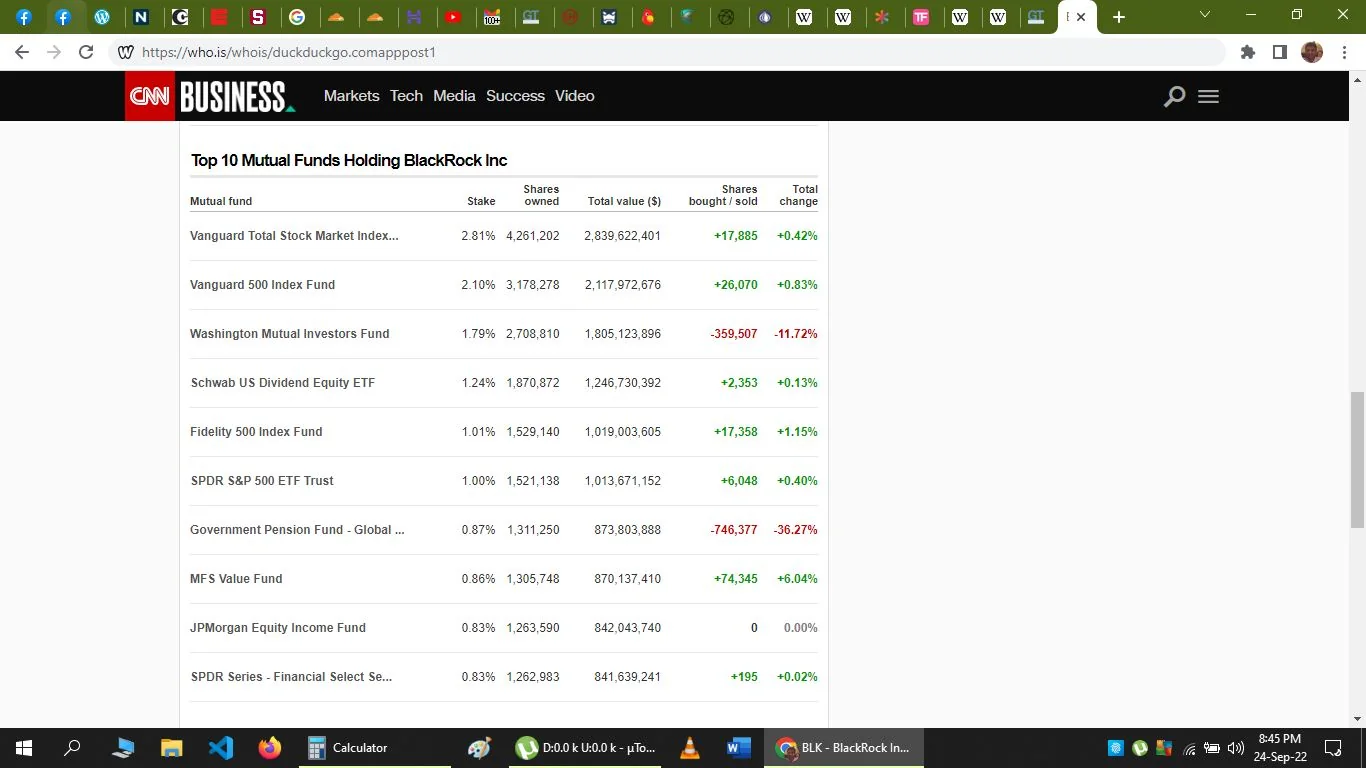Select JPMorgan Equity Income Fund name
The height and width of the screenshot is (768, 1366).
[x=278, y=628]
